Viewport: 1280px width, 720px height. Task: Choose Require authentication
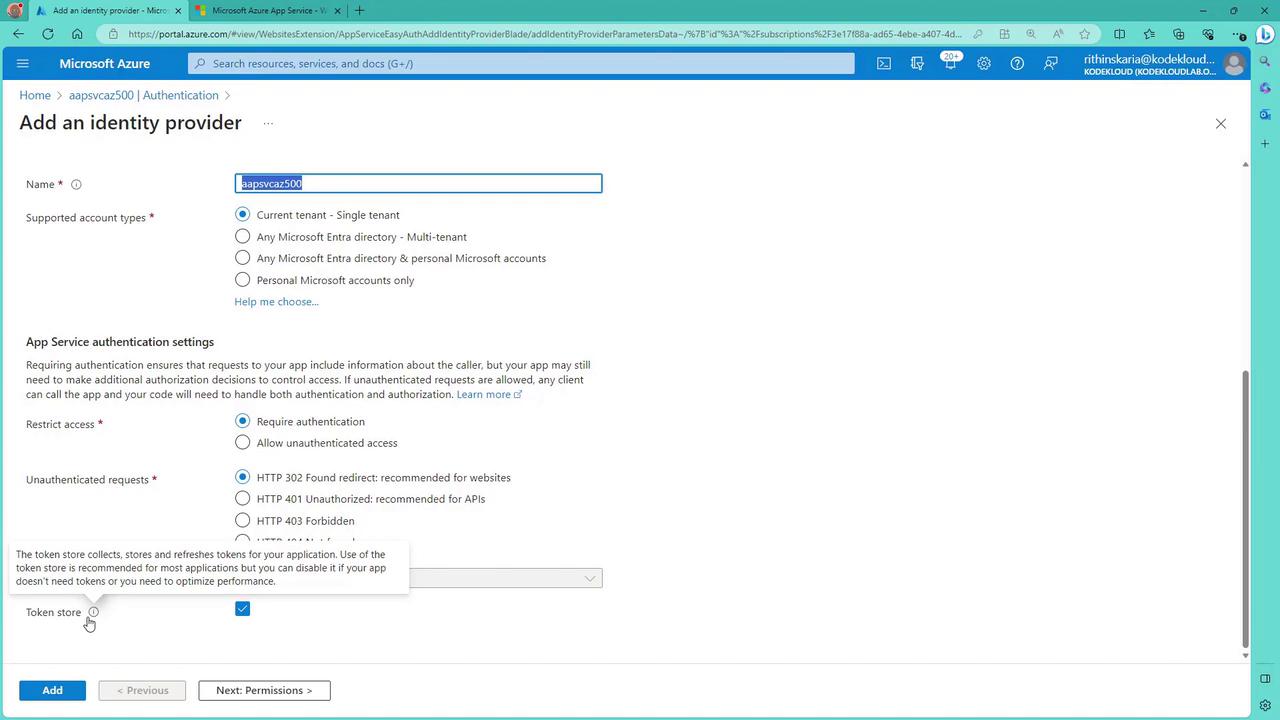tap(242, 421)
